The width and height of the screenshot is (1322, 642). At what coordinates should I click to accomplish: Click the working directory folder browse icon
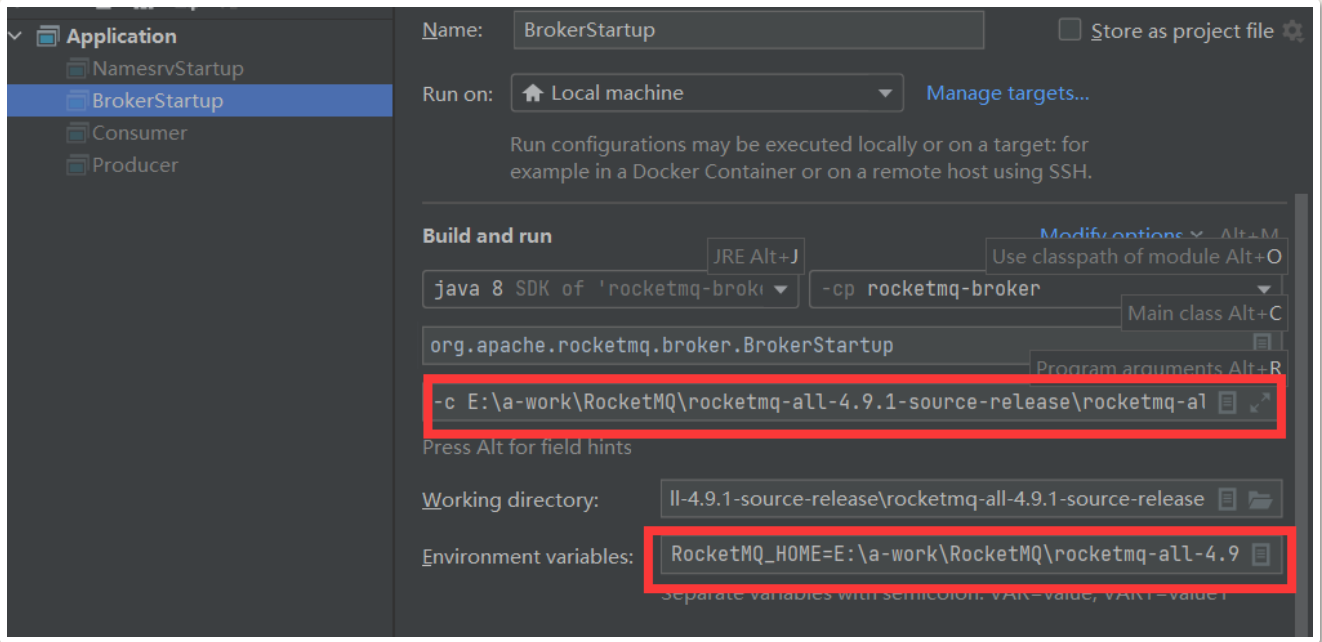(1260, 499)
